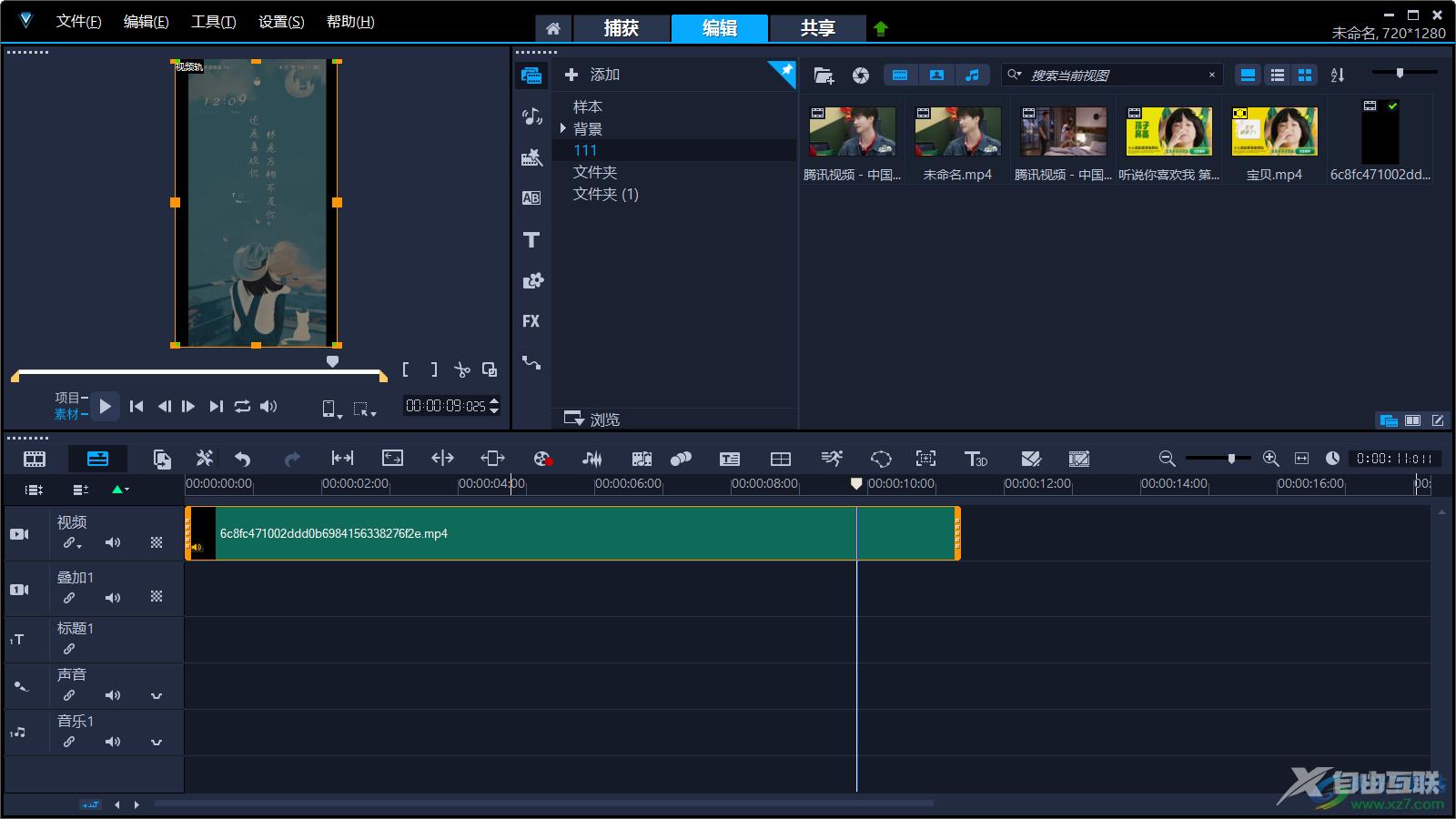Screen dimensions: 1456x819
Task: Click the 浏览 browse button
Action: [x=592, y=419]
